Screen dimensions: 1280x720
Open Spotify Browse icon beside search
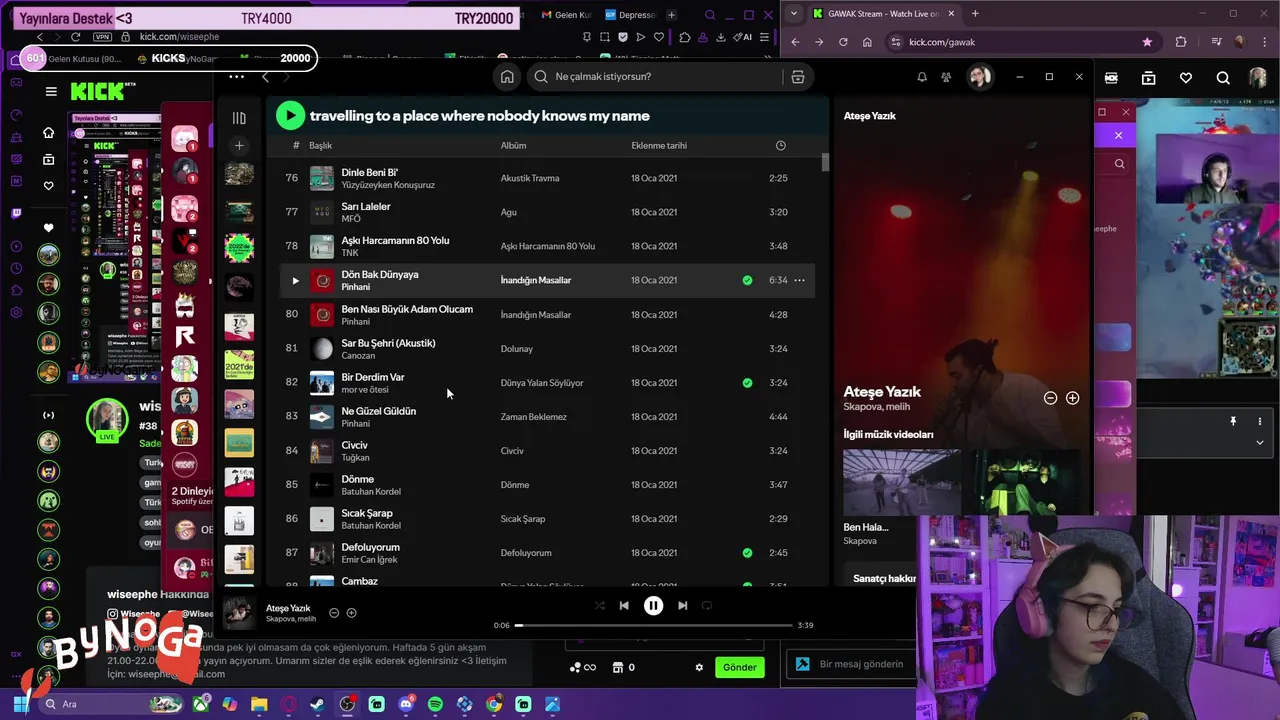coord(797,77)
